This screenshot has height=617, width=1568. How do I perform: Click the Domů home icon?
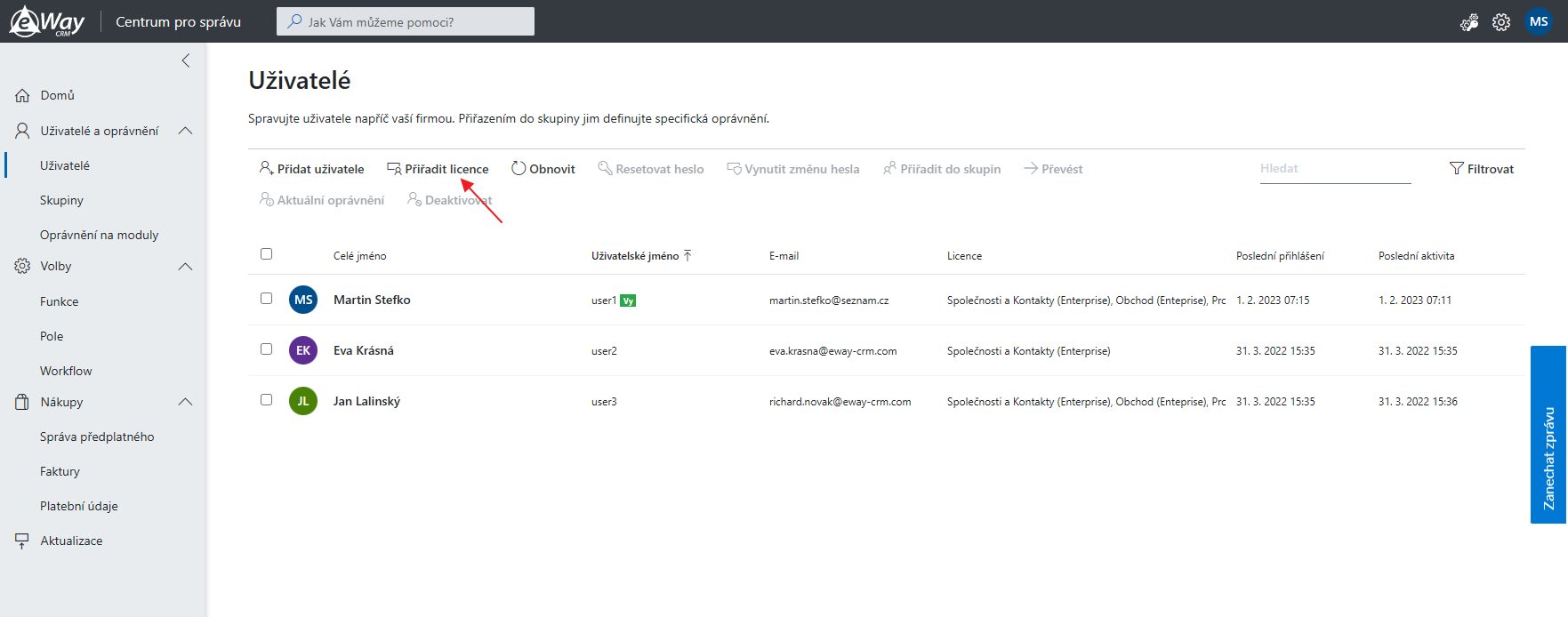coord(22,95)
